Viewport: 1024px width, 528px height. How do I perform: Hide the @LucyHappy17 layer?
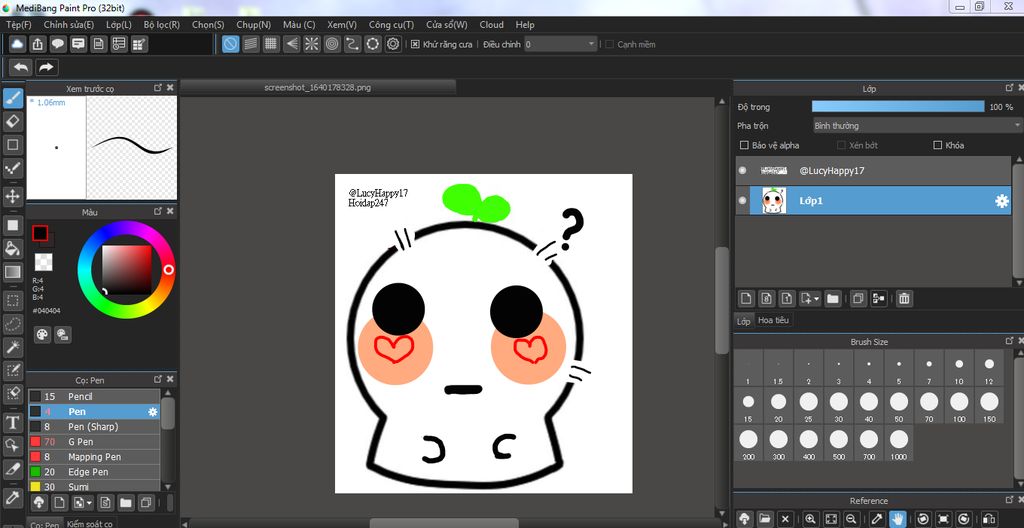pyautogui.click(x=742, y=171)
